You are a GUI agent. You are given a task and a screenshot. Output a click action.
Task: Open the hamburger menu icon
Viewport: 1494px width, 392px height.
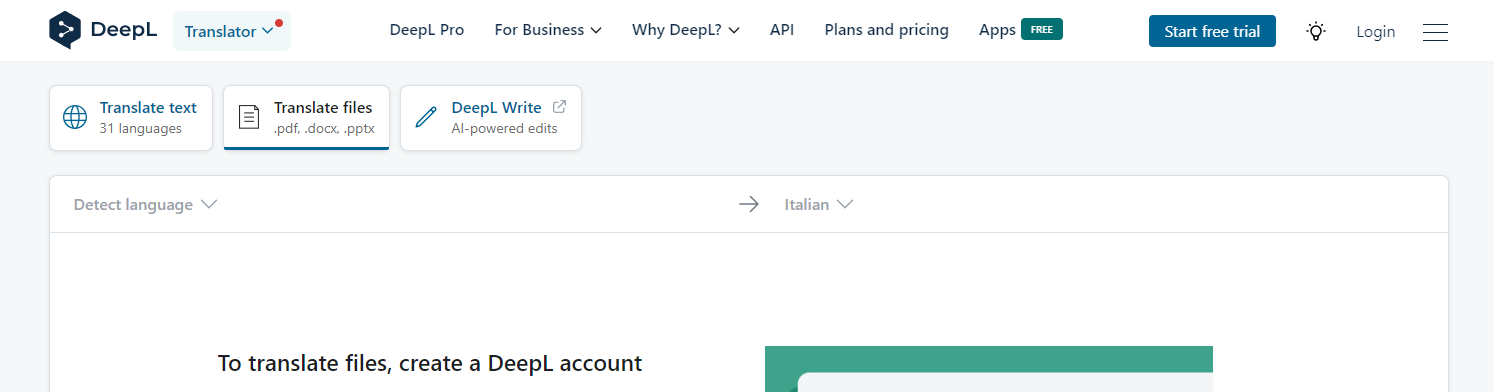click(1435, 32)
